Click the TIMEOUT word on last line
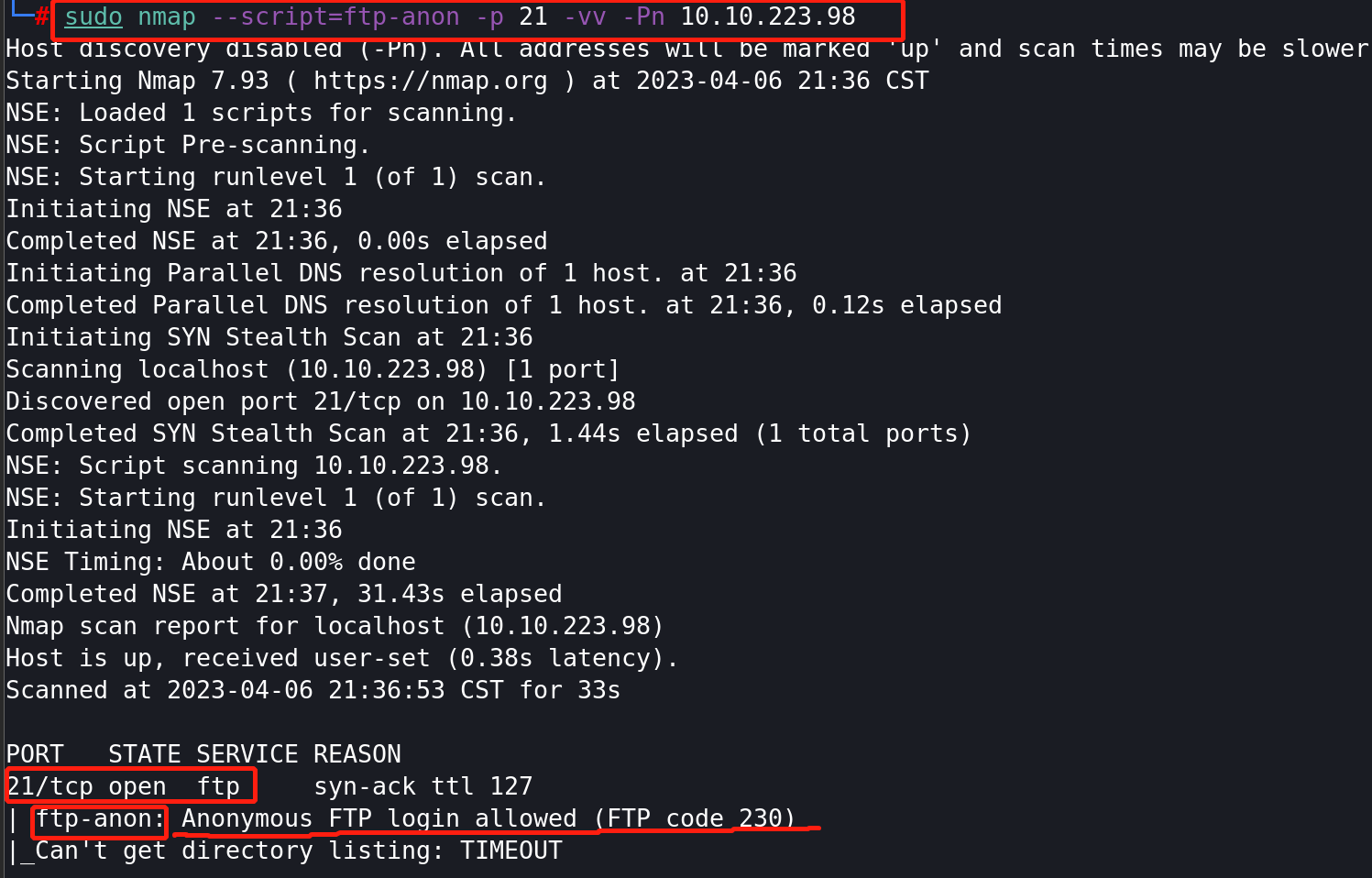 511,851
